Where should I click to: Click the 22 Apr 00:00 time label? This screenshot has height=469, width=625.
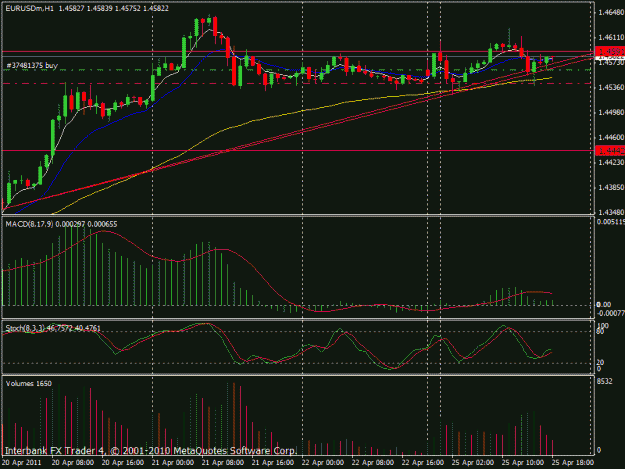point(323,463)
